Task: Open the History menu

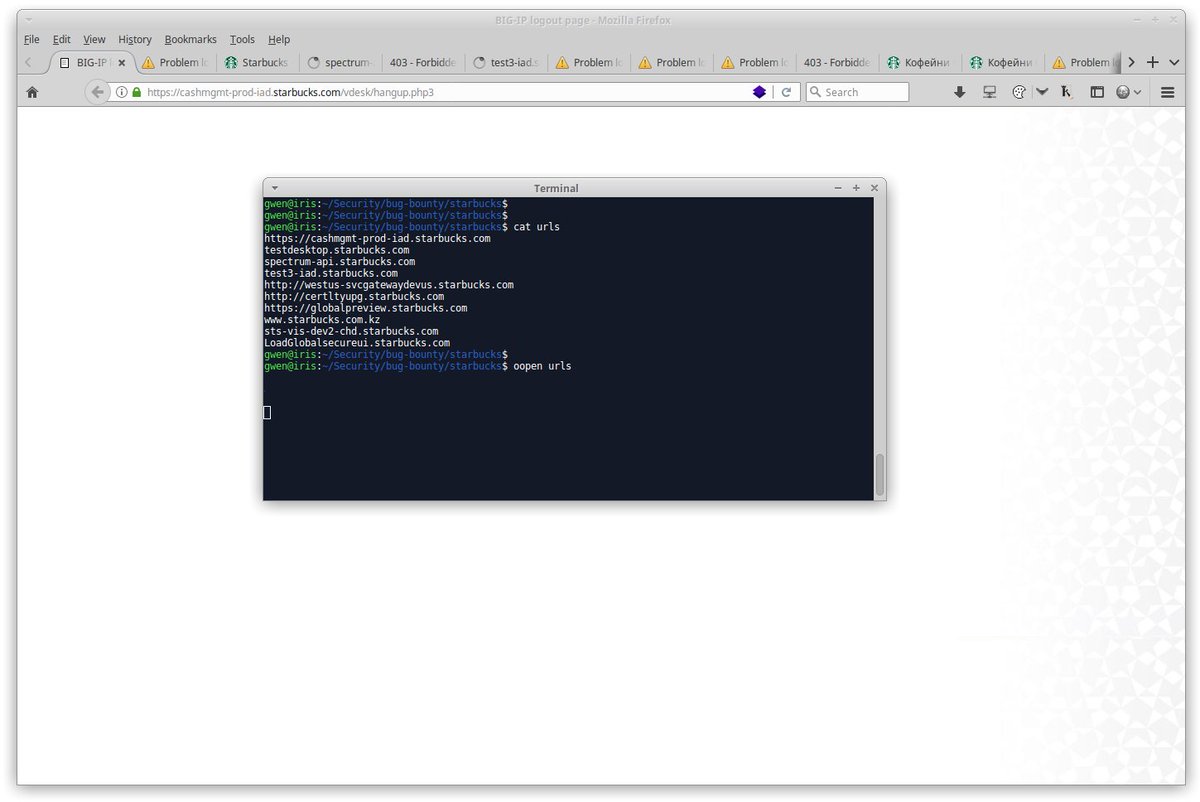Action: (135, 39)
